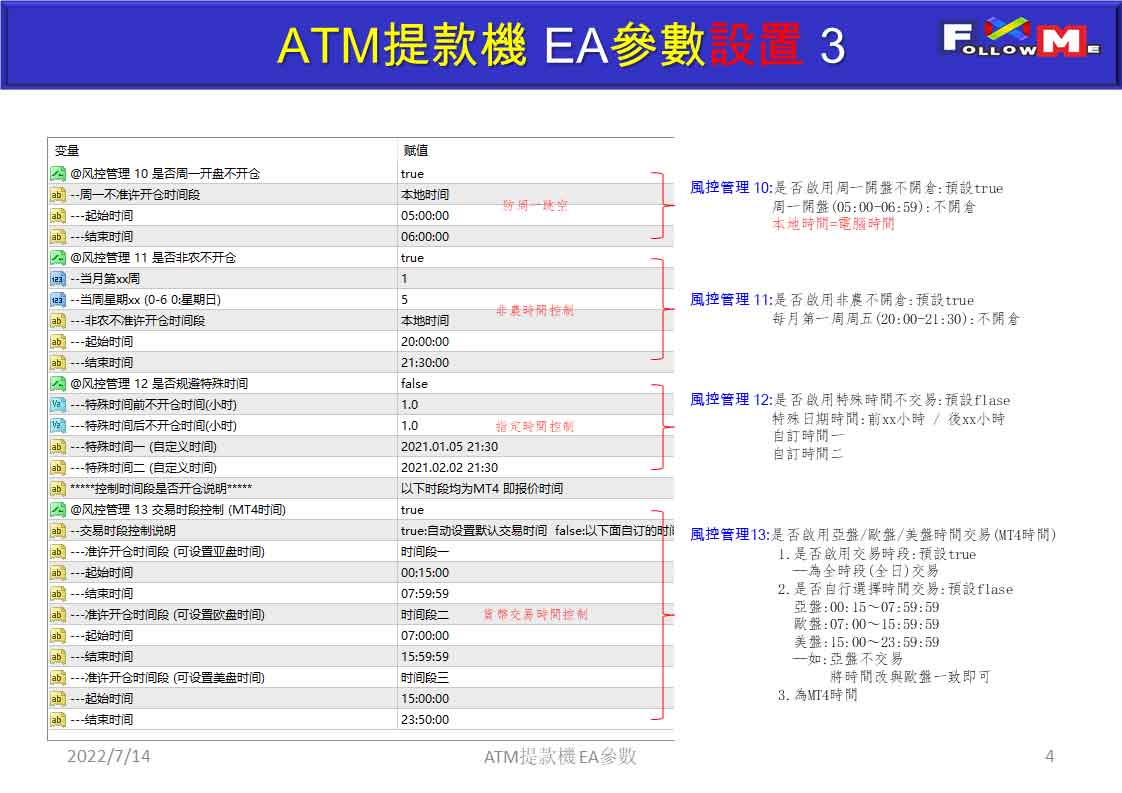Image resolution: width=1122 pixels, height=793 pixels.
Task: Click icon beside 风控管理 10 周一开盘不开仓
Action: click(57, 173)
